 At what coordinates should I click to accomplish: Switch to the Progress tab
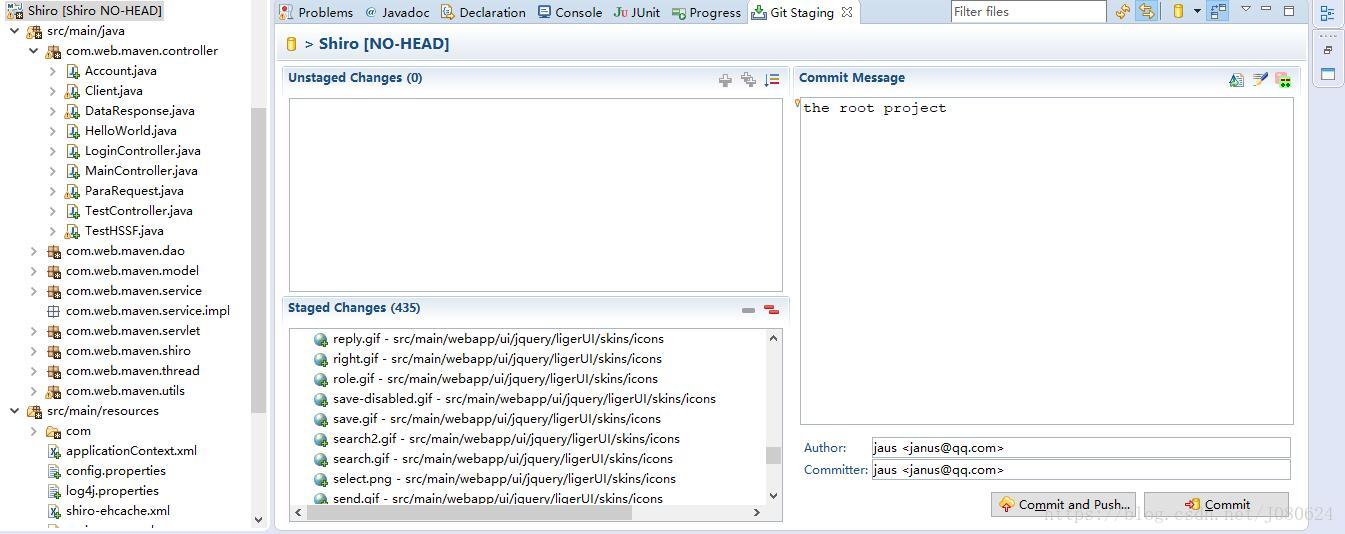click(707, 12)
